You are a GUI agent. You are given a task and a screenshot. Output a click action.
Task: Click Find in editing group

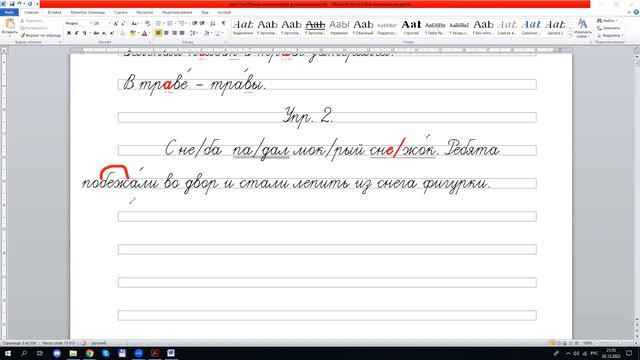[x=608, y=20]
